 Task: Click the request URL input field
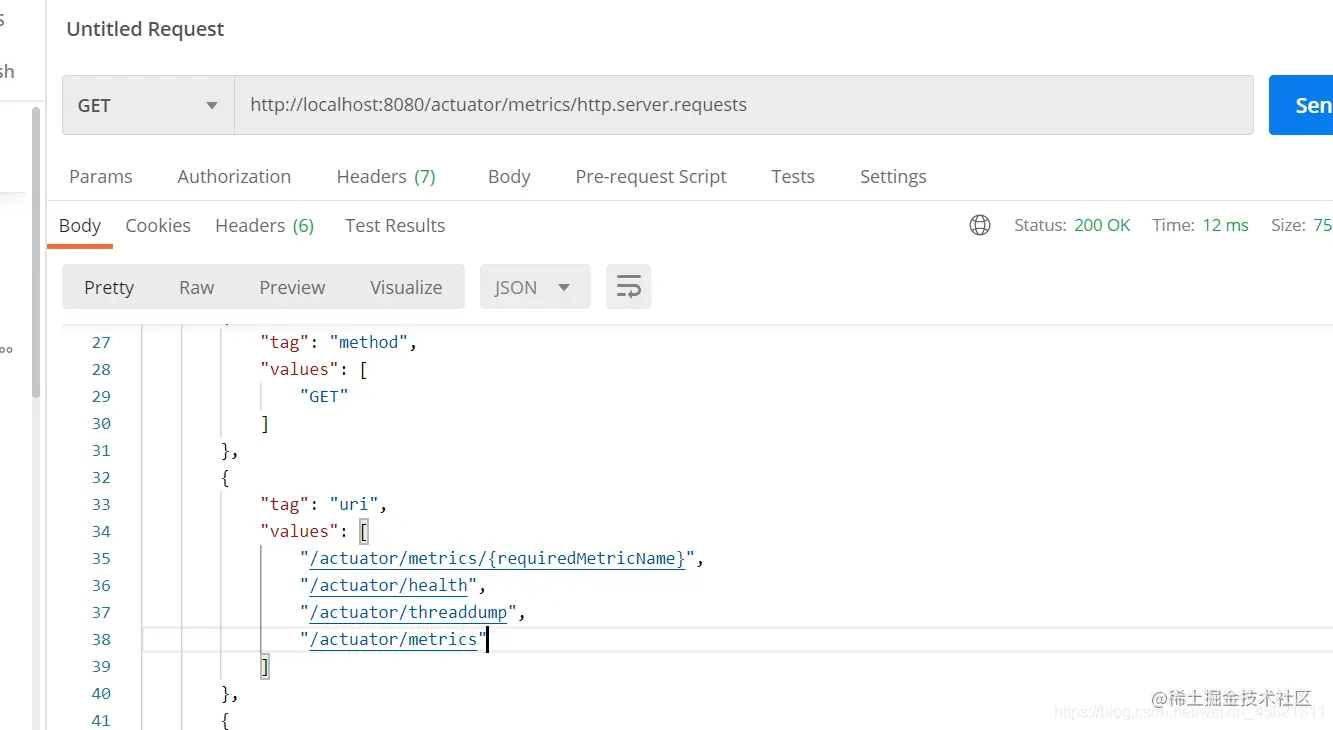pos(744,105)
